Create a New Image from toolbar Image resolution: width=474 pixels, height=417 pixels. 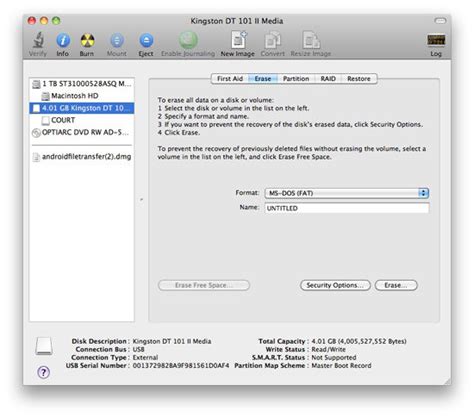[239, 40]
